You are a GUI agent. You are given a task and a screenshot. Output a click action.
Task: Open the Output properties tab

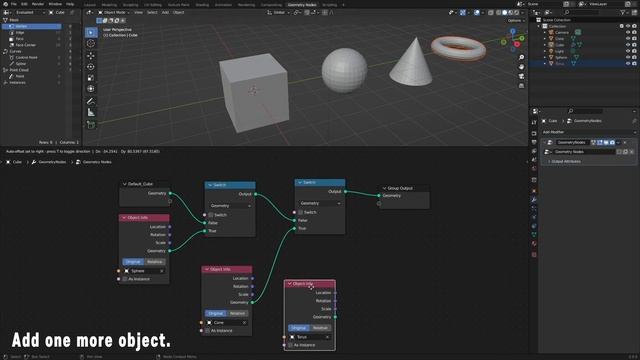(x=534, y=142)
